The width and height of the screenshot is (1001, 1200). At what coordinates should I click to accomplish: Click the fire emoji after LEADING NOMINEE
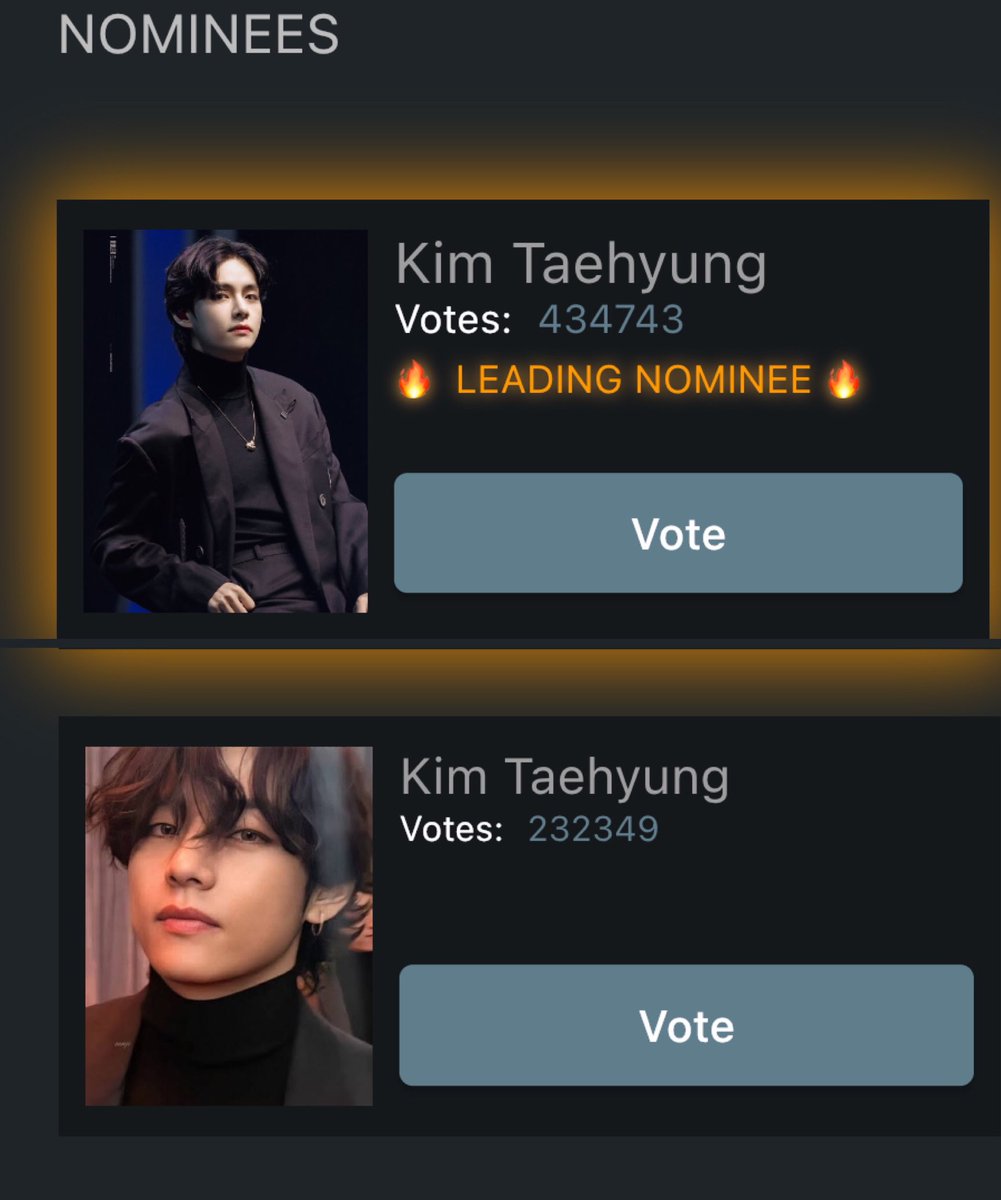pos(844,380)
